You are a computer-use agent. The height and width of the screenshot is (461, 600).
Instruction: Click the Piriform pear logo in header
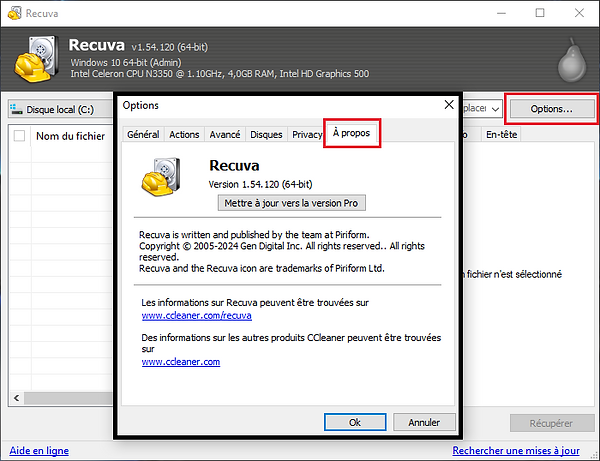point(572,60)
